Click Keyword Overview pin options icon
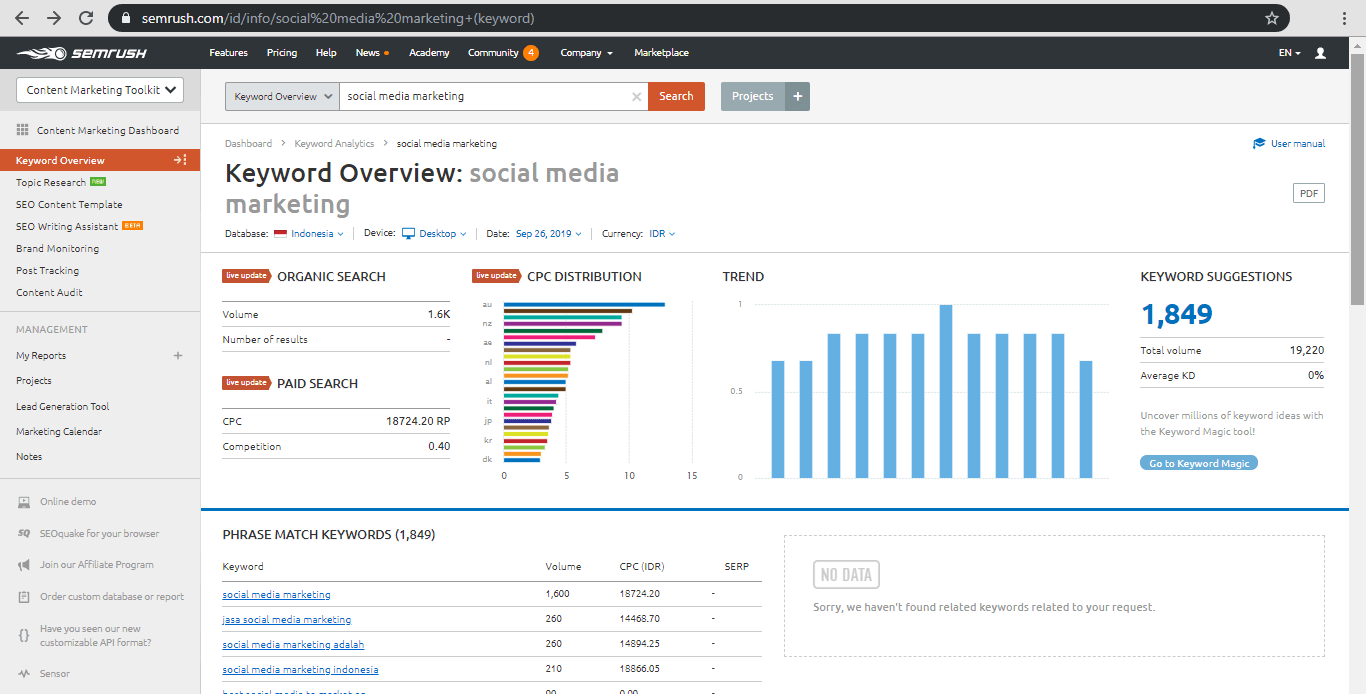Image resolution: width=1366 pixels, height=694 pixels. pyautogui.click(x=180, y=160)
